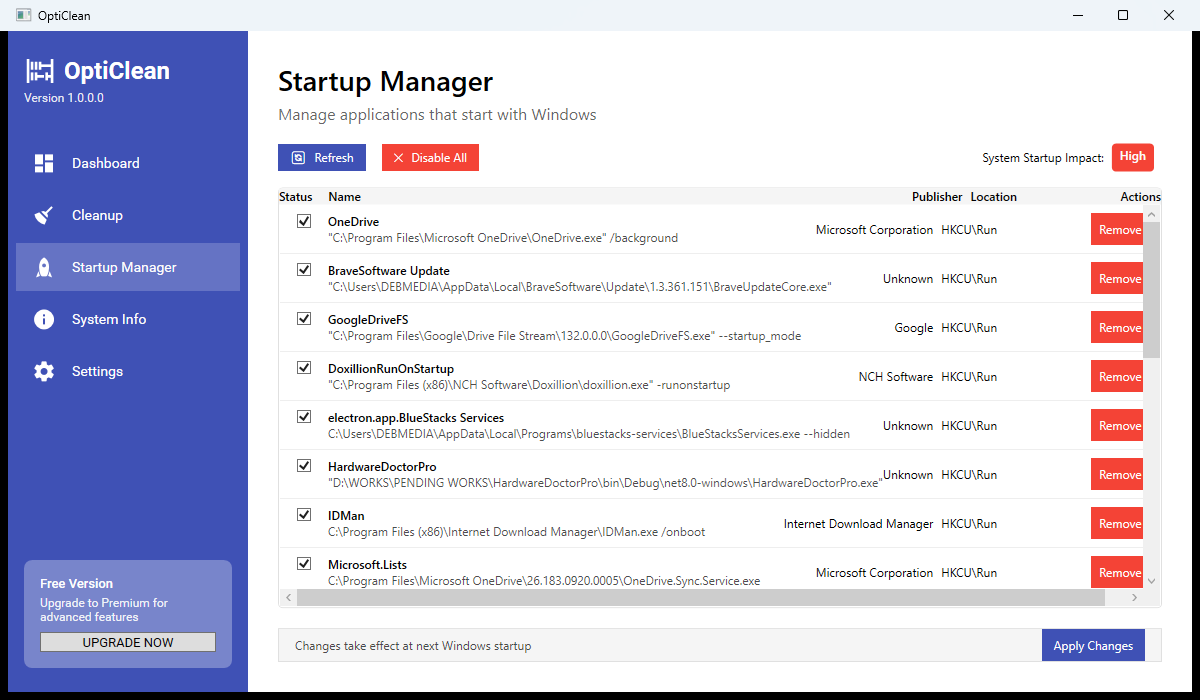Click the Free Version label

[77, 583]
